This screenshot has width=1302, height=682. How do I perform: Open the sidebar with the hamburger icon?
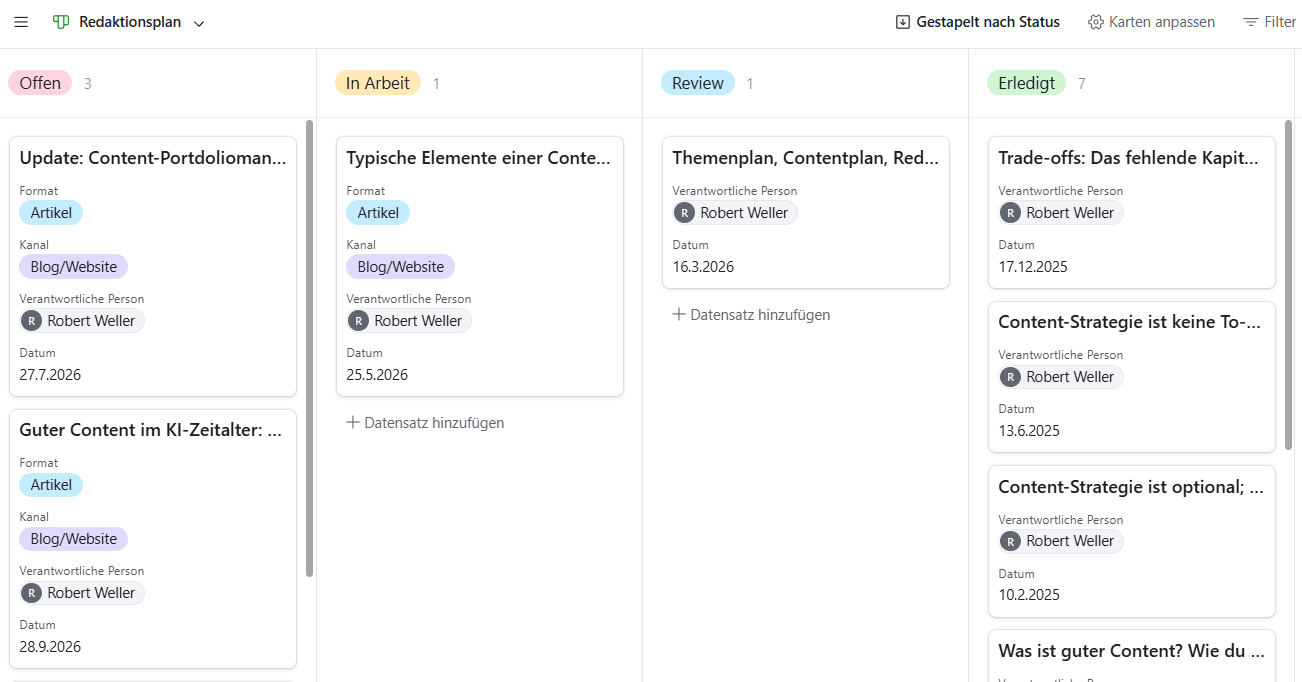click(21, 21)
